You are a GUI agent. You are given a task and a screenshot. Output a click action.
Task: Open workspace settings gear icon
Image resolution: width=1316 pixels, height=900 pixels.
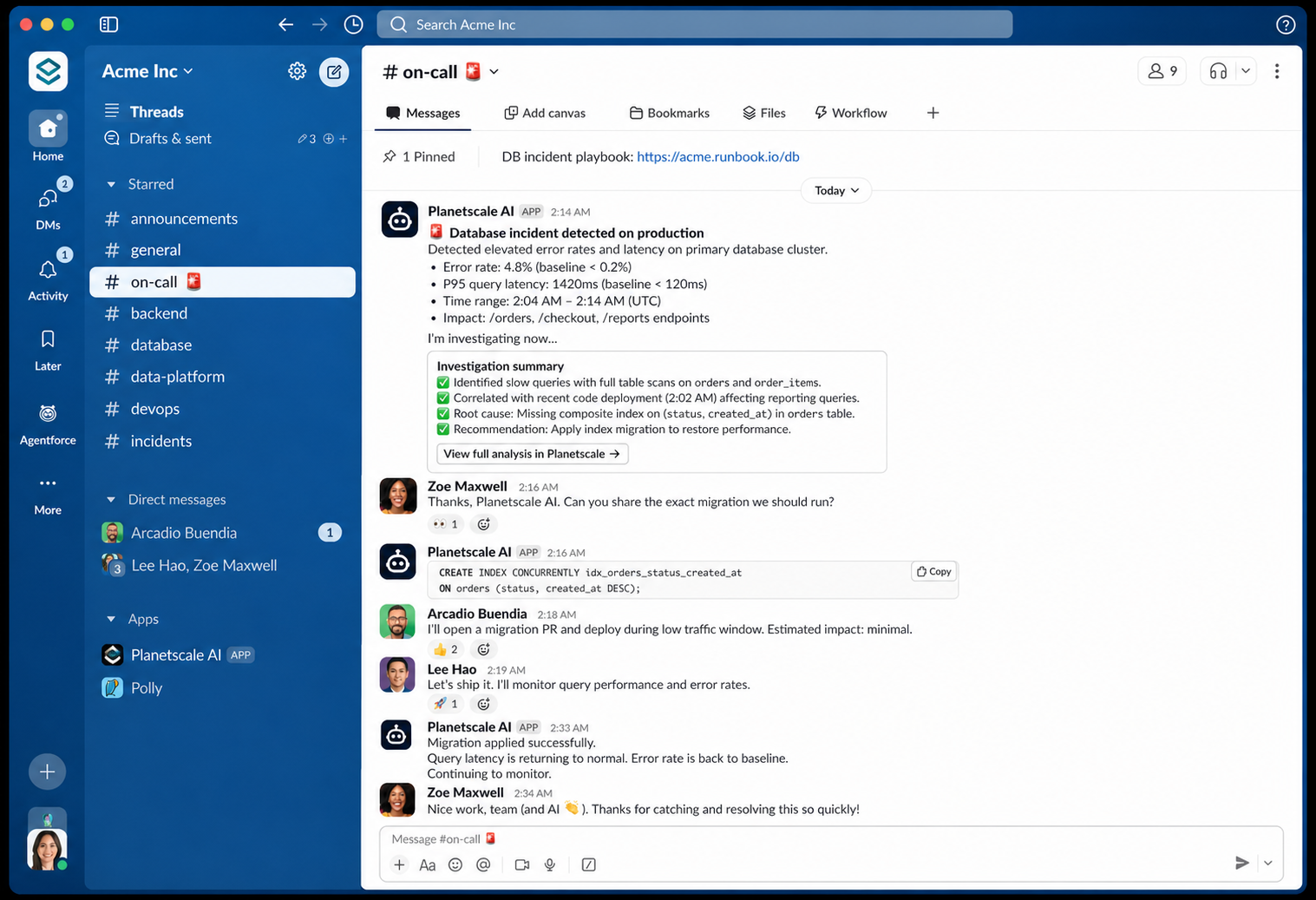297,71
